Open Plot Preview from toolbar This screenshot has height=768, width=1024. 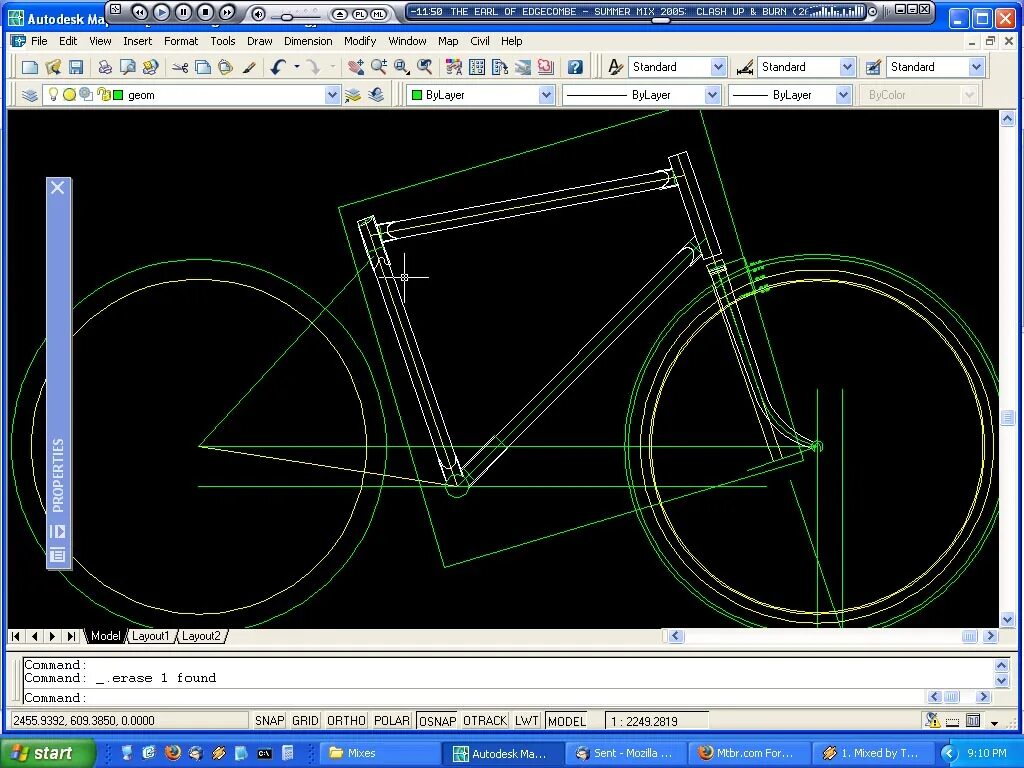tap(127, 67)
